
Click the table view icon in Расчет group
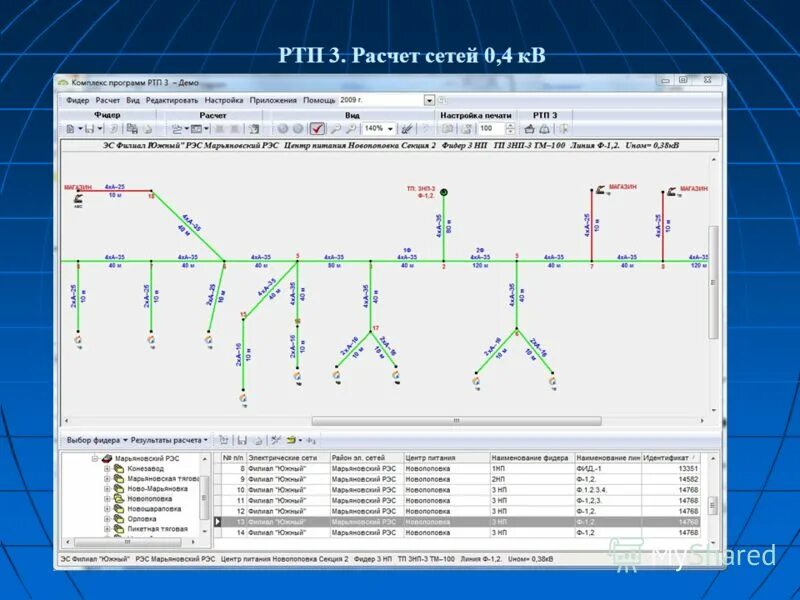(196, 129)
